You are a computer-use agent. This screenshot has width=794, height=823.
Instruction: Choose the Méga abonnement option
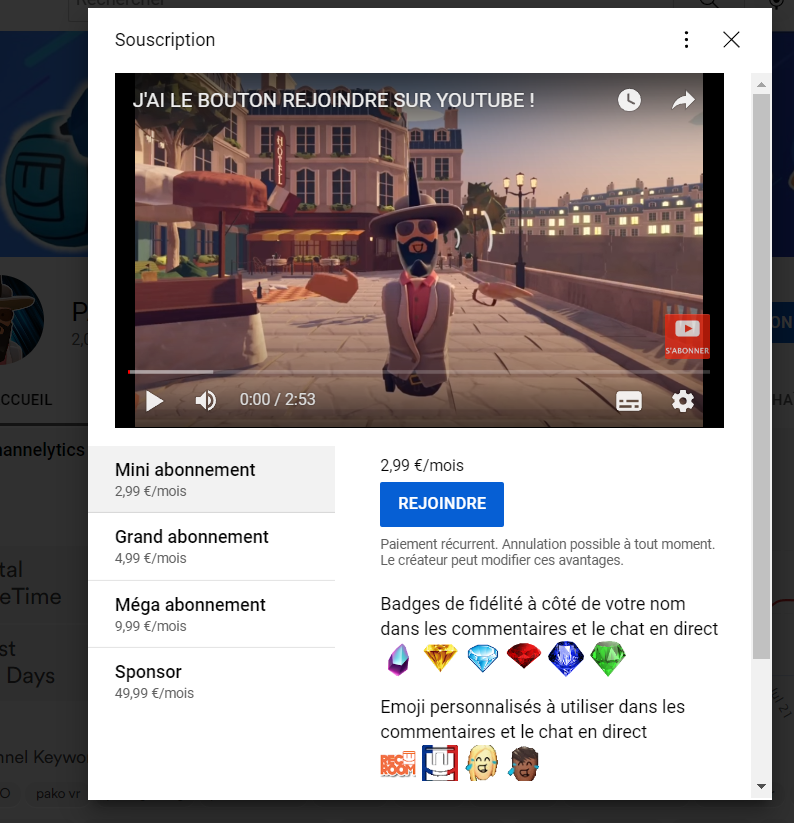click(x=211, y=614)
